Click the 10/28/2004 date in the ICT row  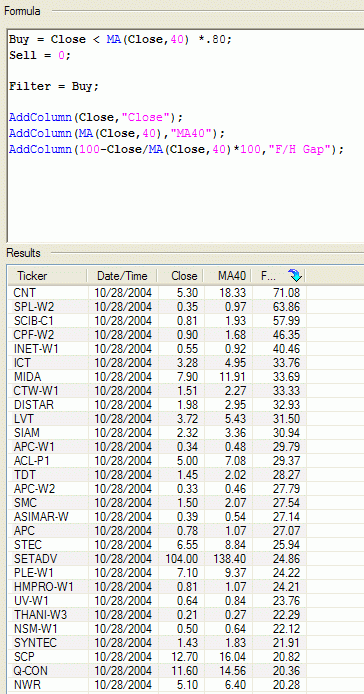123,363
